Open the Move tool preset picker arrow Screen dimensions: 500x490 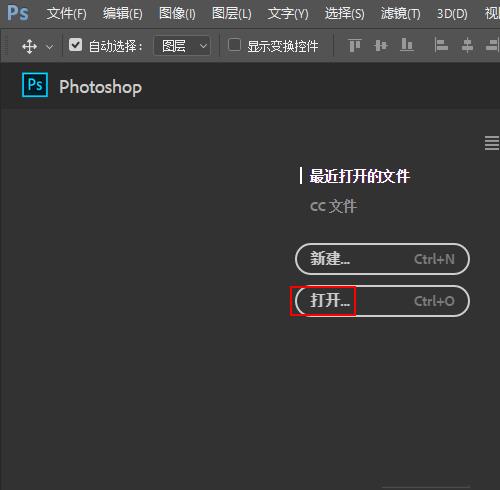tap(50, 47)
